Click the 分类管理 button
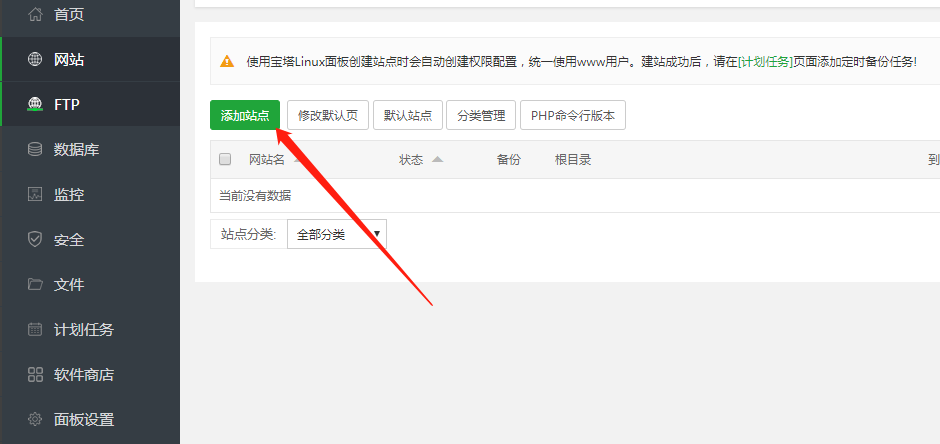This screenshot has height=444, width=940. pos(481,115)
